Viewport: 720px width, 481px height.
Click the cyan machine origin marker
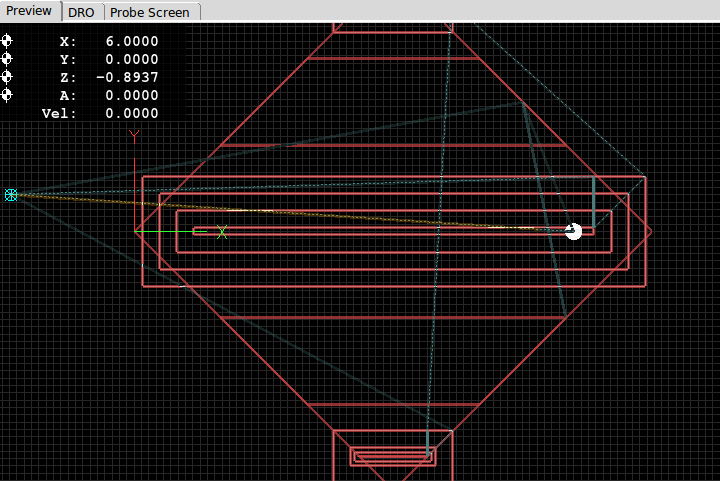(11, 195)
